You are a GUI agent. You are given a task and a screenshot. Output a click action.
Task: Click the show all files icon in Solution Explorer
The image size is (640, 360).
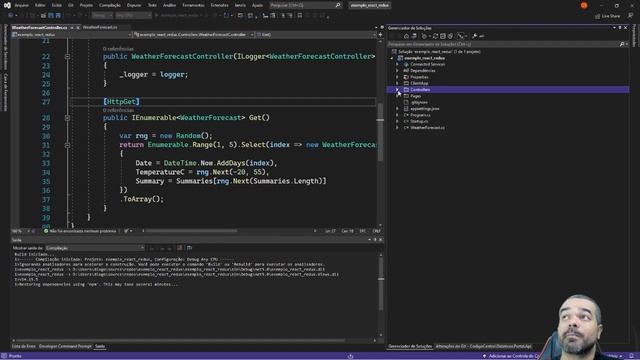(450, 36)
